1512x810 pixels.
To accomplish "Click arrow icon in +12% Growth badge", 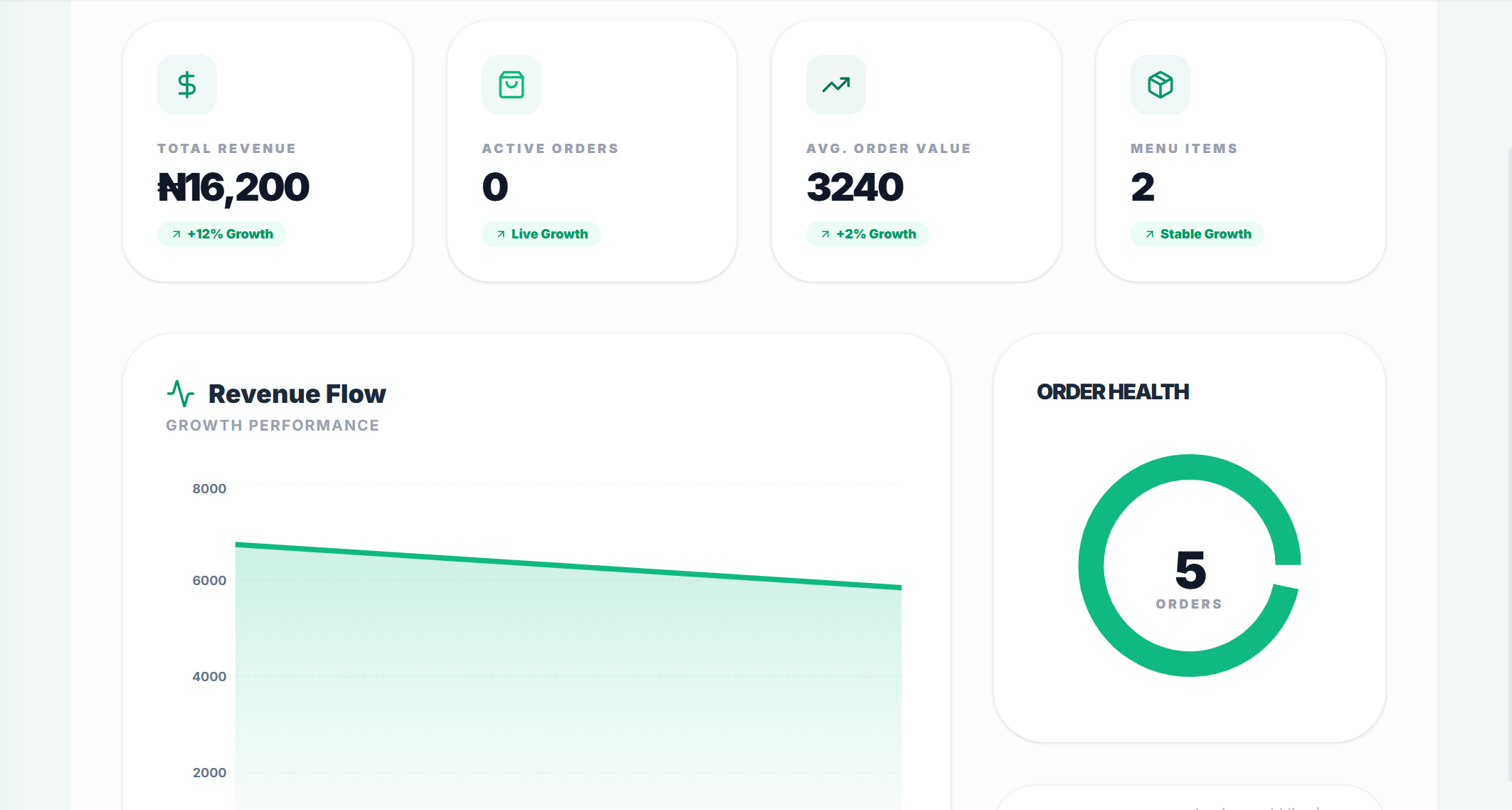I will coord(176,234).
